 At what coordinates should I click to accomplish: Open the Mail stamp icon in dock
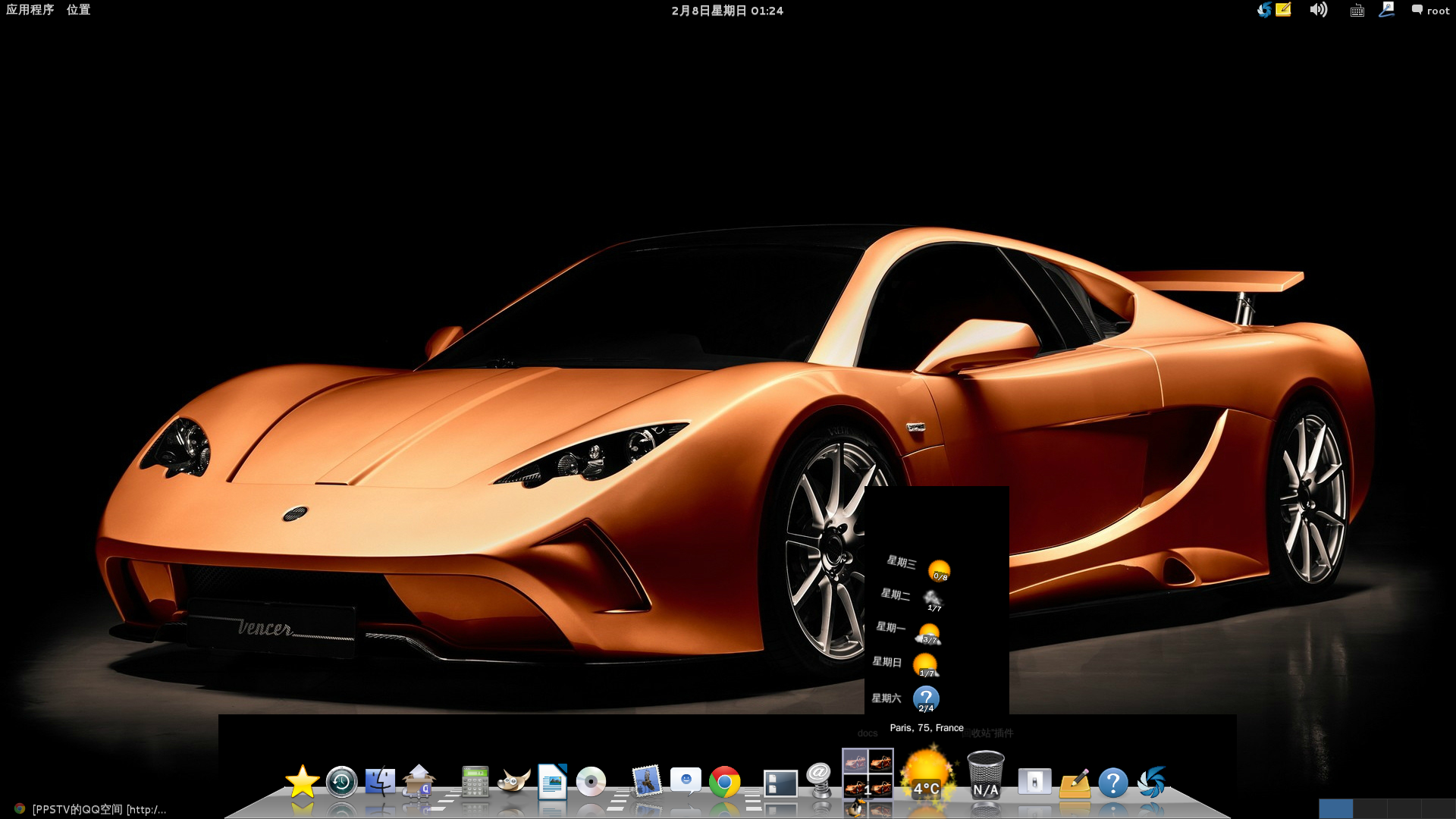[647, 782]
